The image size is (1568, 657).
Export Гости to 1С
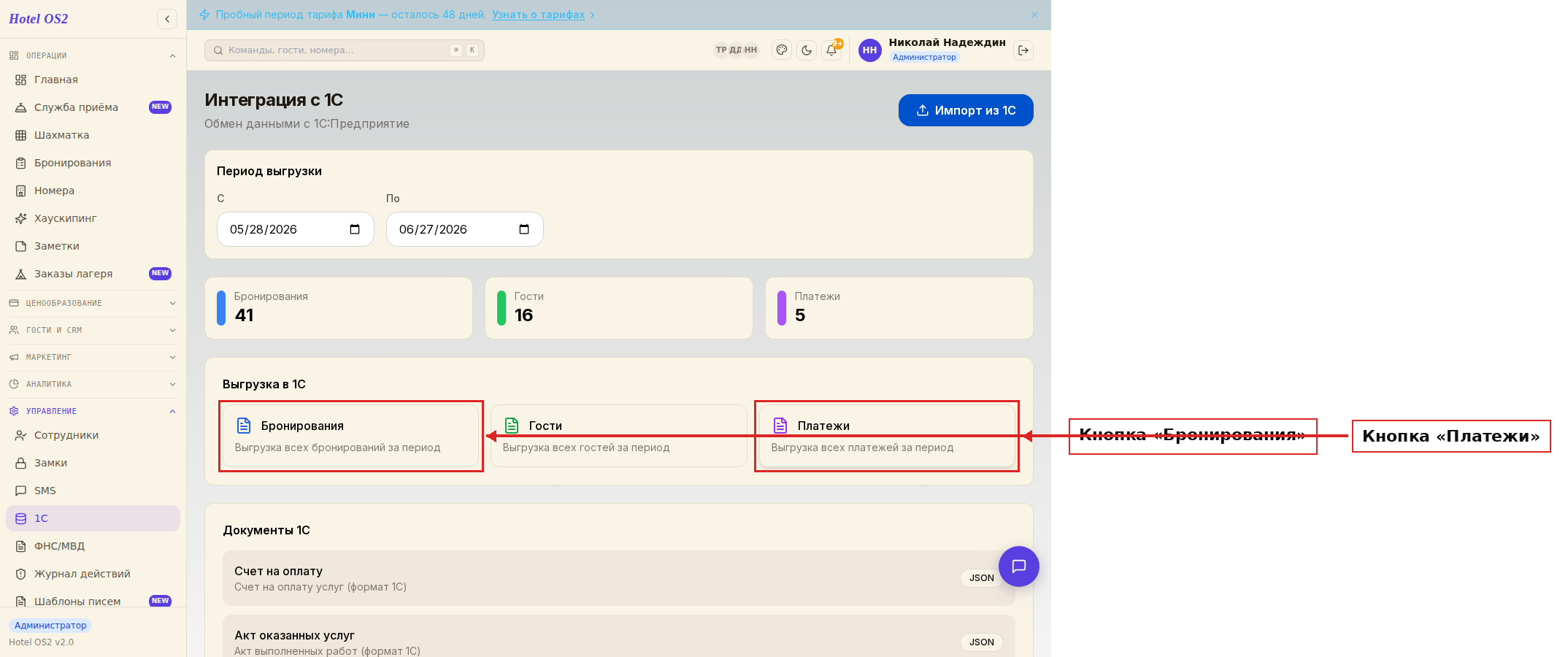[x=619, y=436]
